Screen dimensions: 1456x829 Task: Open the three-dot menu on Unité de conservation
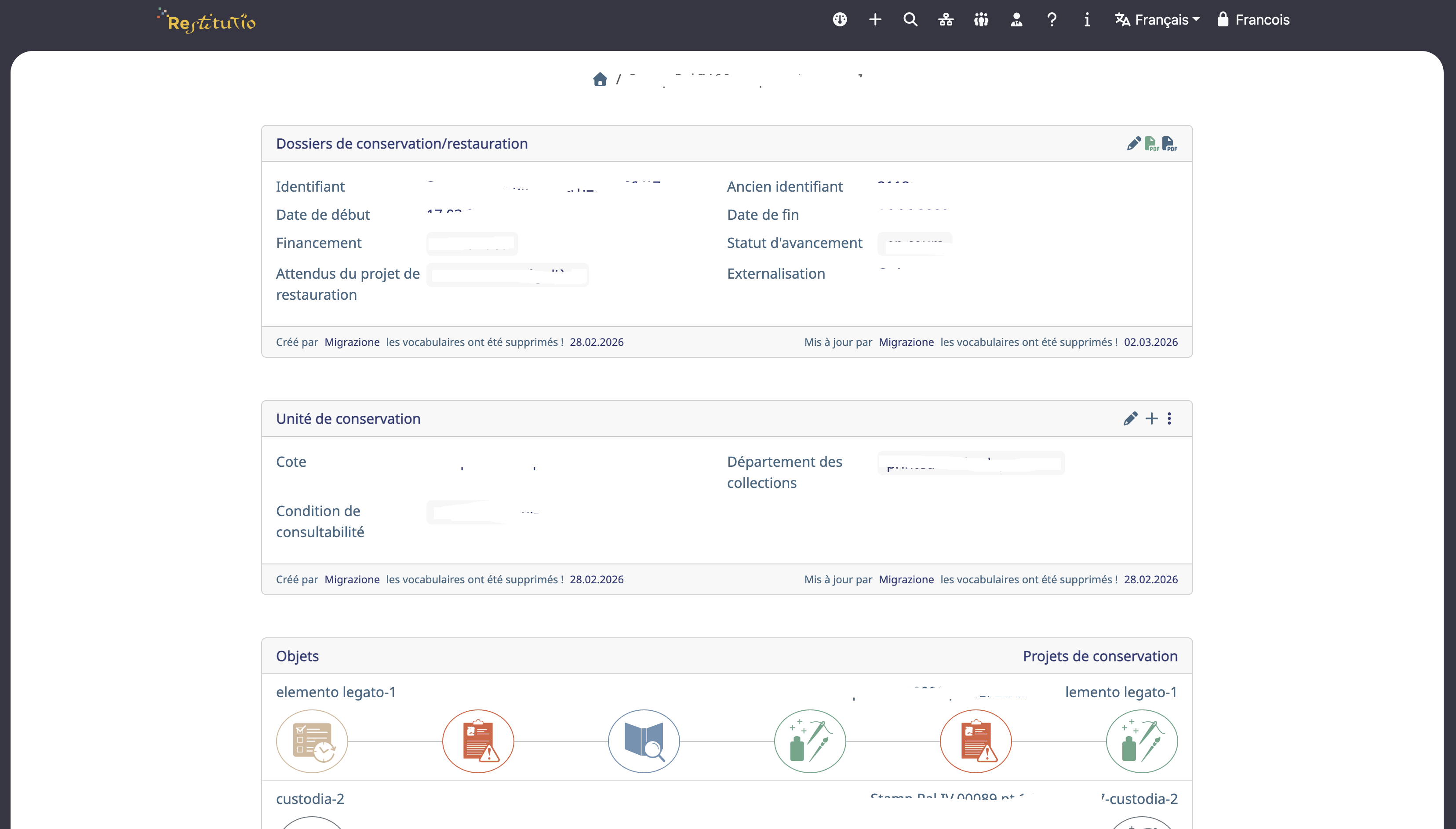pos(1169,418)
